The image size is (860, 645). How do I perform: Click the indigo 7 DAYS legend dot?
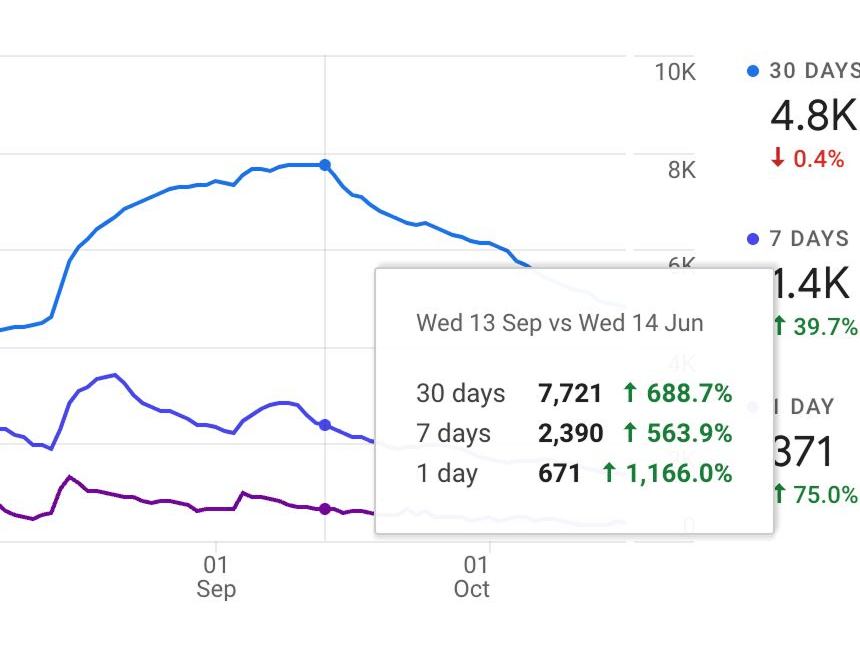754,239
